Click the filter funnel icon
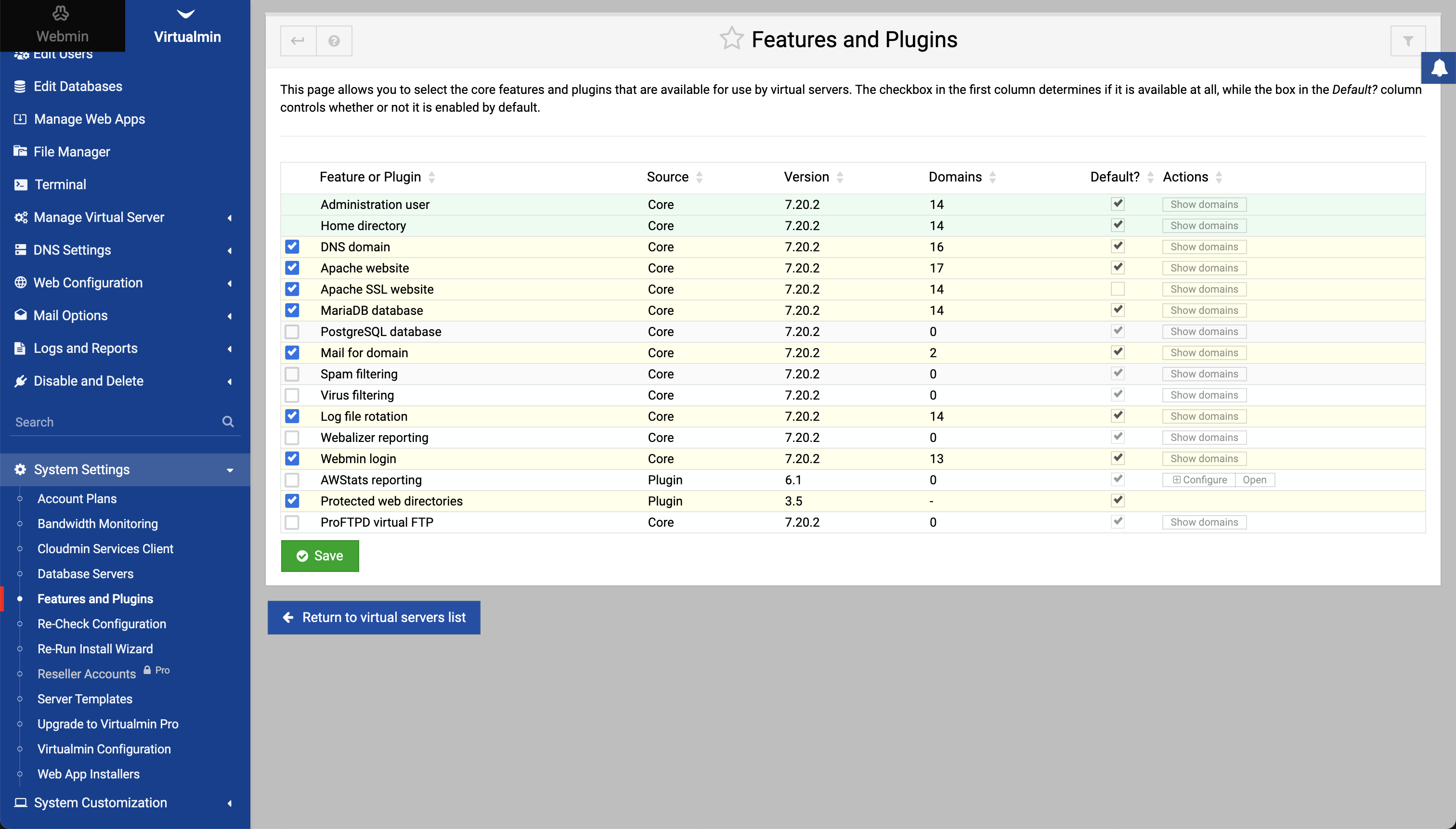The width and height of the screenshot is (1456, 829). (x=1407, y=41)
